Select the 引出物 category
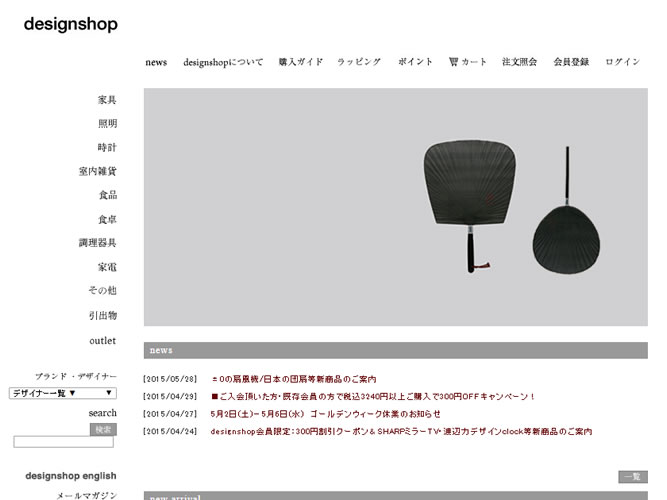The width and height of the screenshot is (667, 500). click(x=103, y=315)
